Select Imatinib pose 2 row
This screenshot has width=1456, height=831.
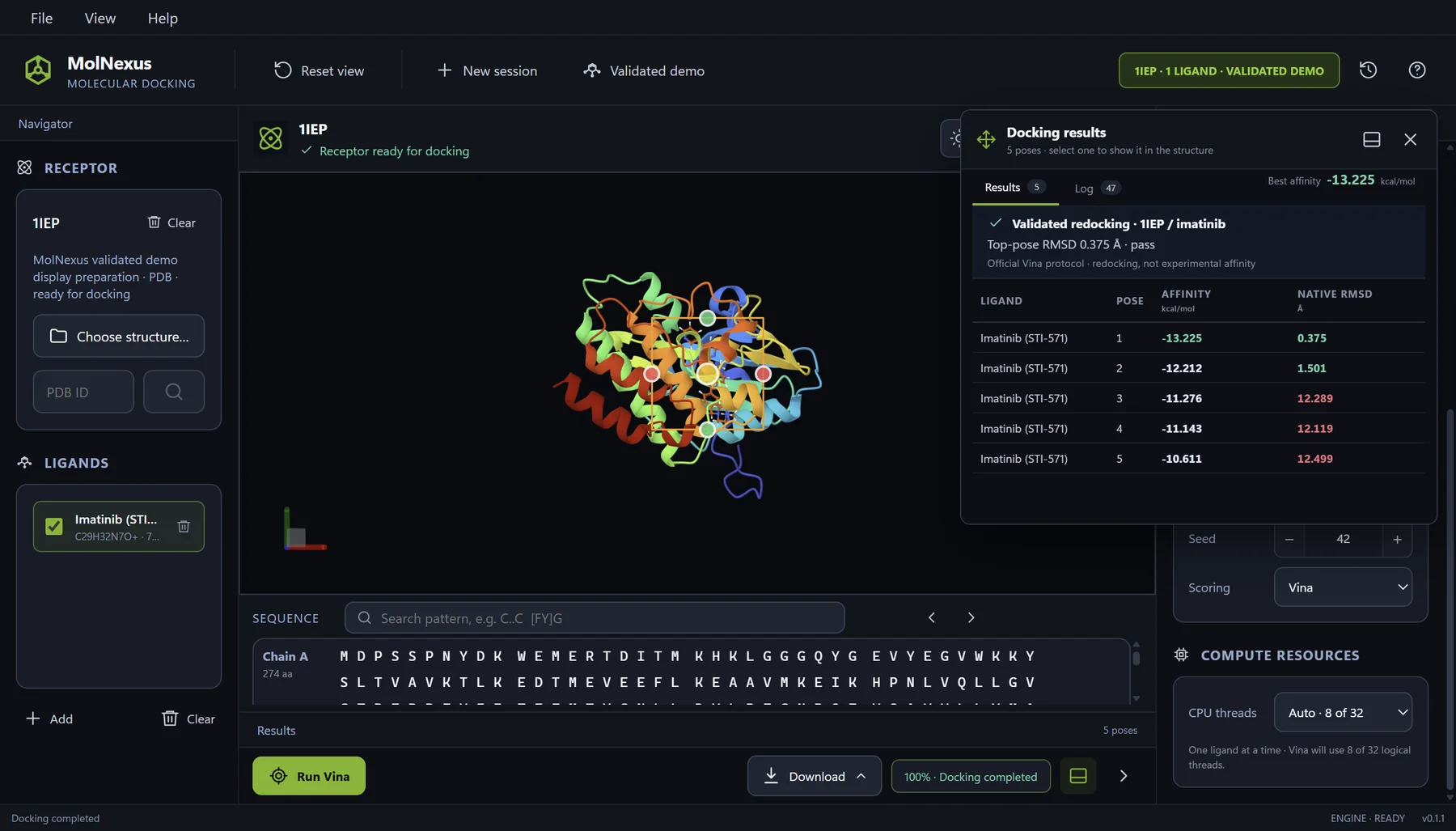(x=1198, y=368)
